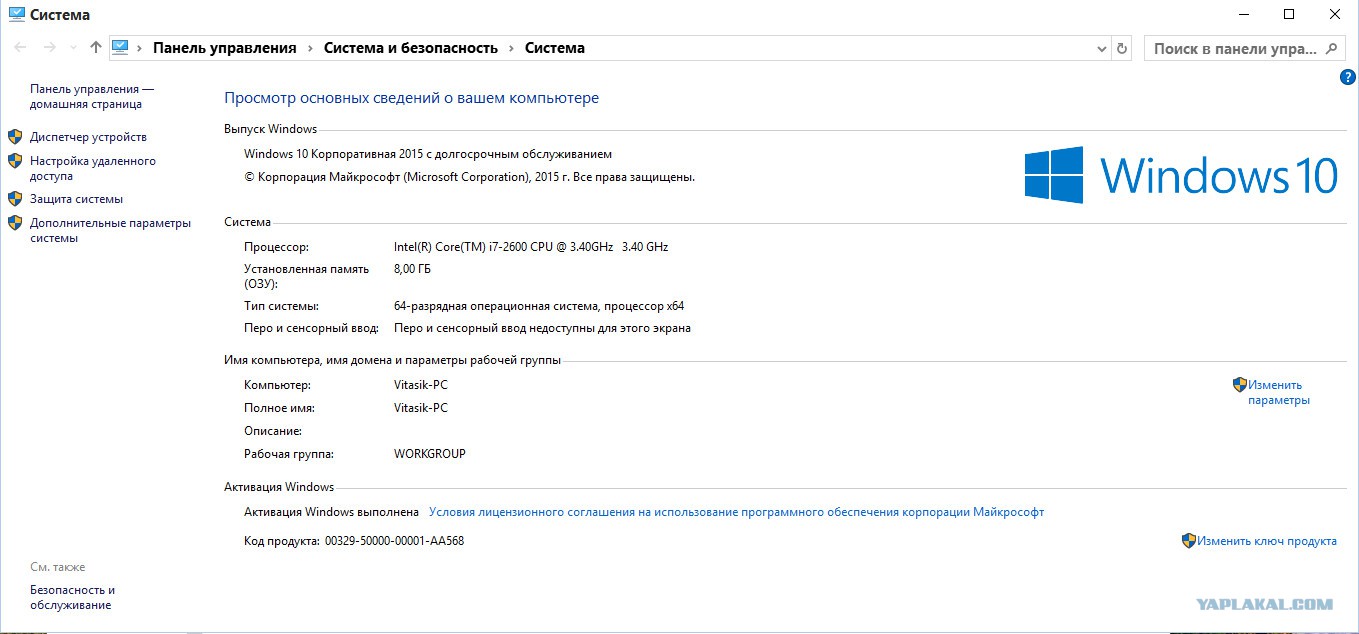Open Система и безопасность breadcrumb
Screen dimensions: 1359x634
tap(411, 48)
